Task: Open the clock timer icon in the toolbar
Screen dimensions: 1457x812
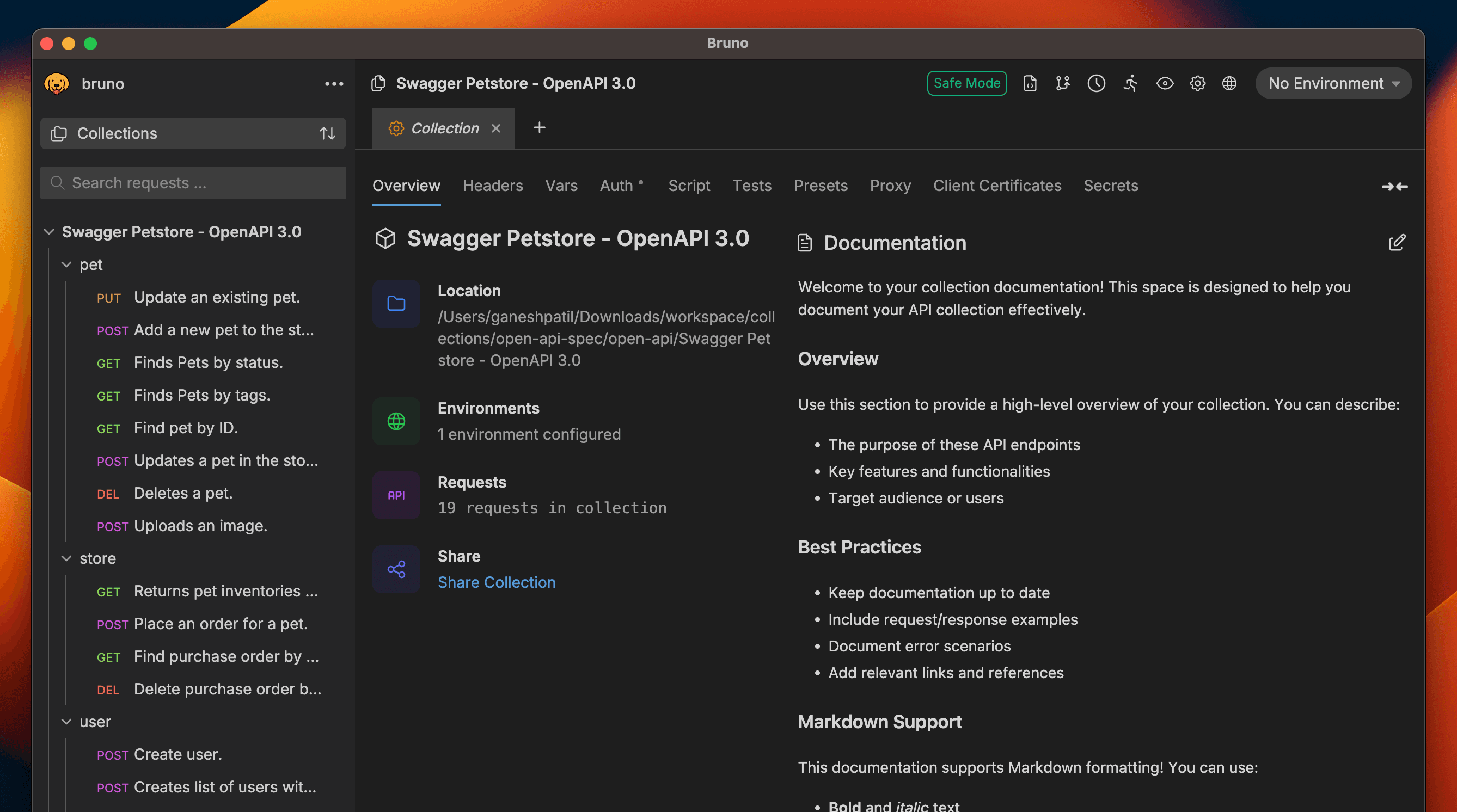Action: click(1096, 83)
